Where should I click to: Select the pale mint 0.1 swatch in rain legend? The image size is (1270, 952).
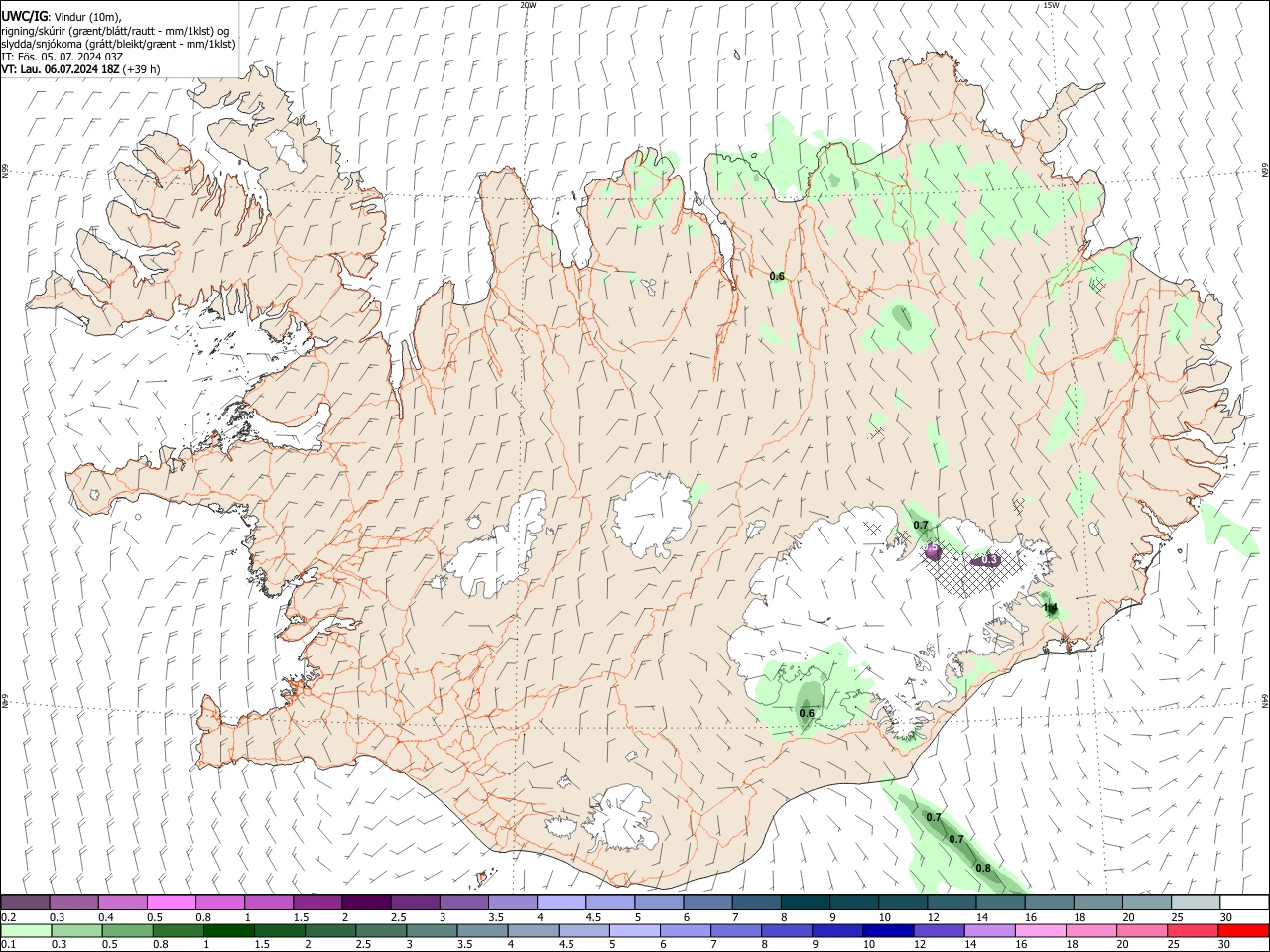27,931
